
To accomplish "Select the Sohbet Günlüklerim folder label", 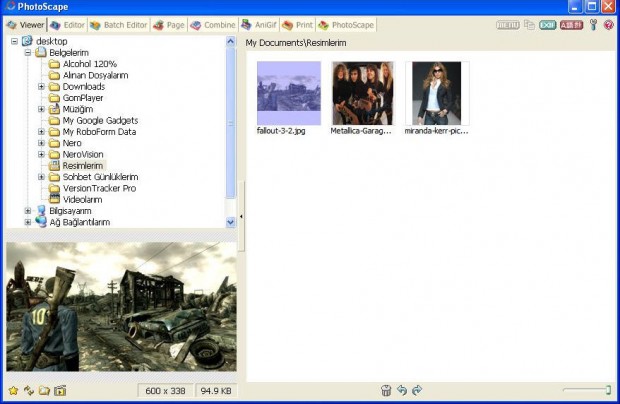I will [x=100, y=177].
